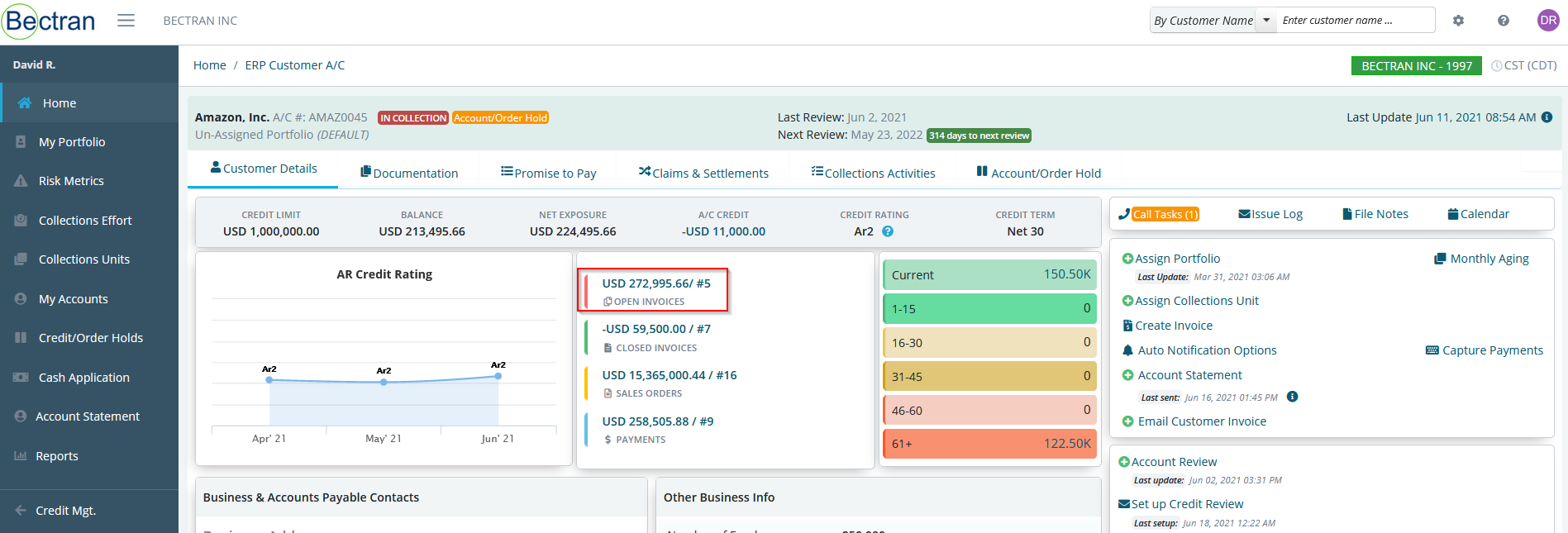Click the 314 days to next review badge
The image size is (1568, 533).
coord(979,136)
